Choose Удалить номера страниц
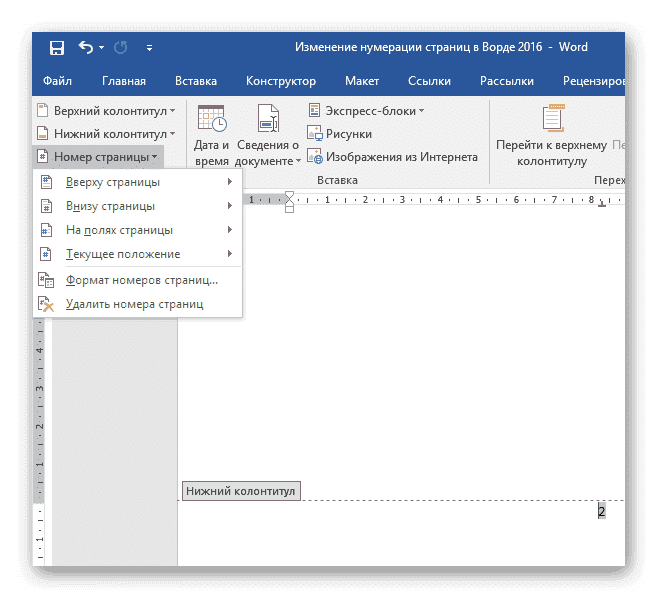Viewport: 657px width, 598px height. [x=134, y=303]
